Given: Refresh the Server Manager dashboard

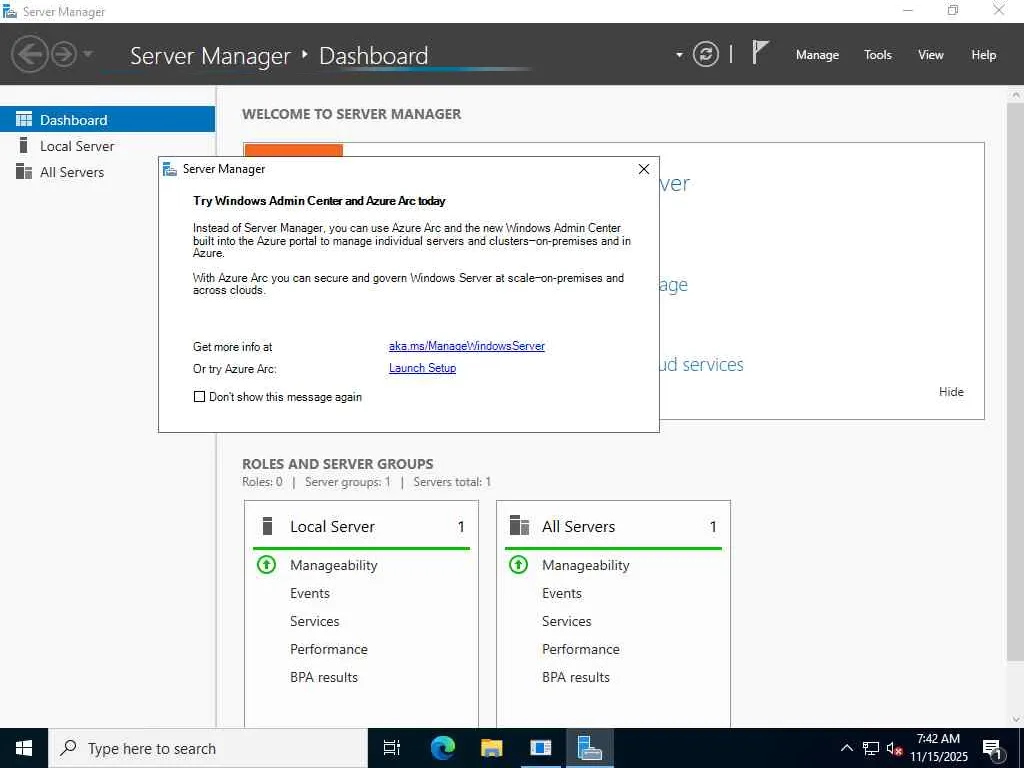Looking at the screenshot, I should click(x=705, y=54).
